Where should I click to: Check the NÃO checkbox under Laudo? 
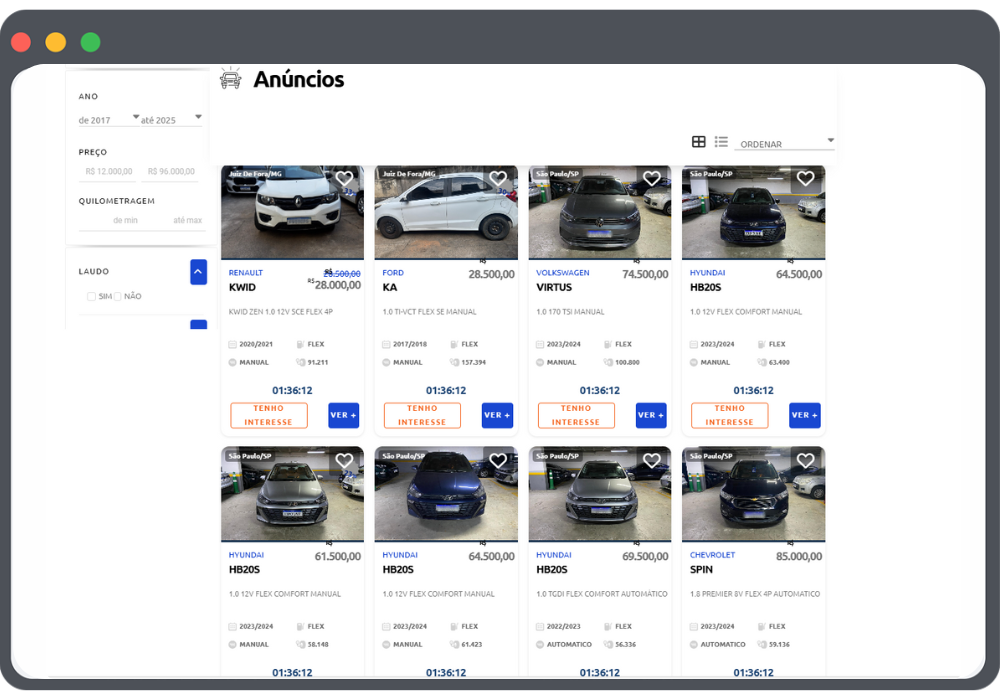118,296
